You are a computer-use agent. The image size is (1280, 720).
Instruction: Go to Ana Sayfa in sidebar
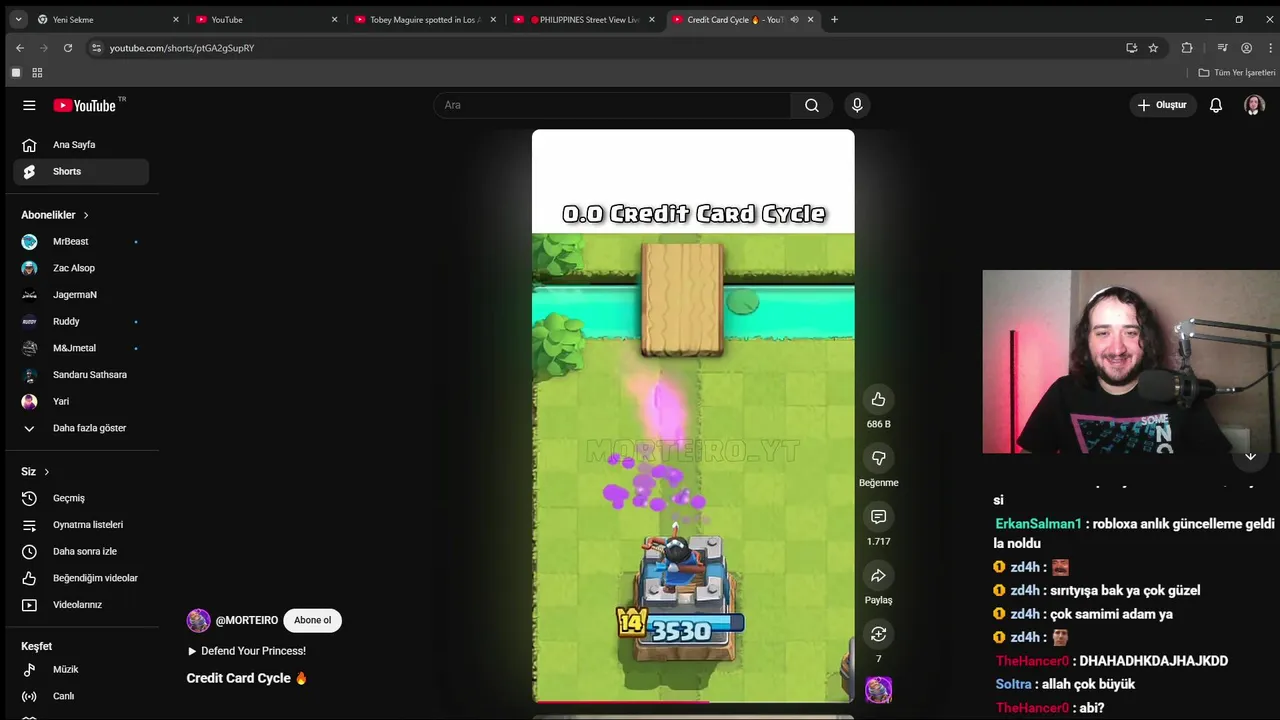(x=81, y=145)
